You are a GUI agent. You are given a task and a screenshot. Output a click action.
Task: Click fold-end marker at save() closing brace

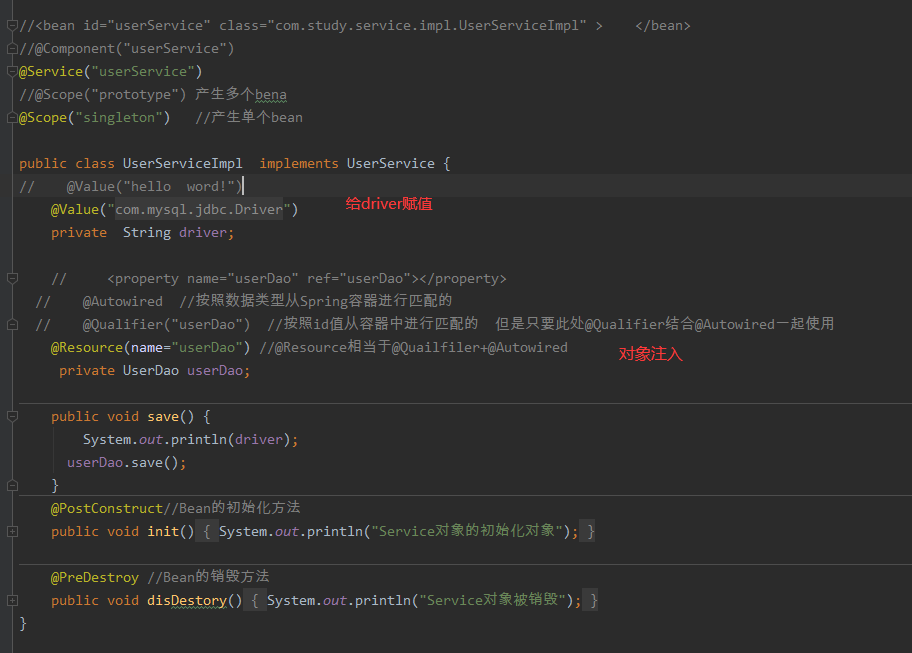12,485
